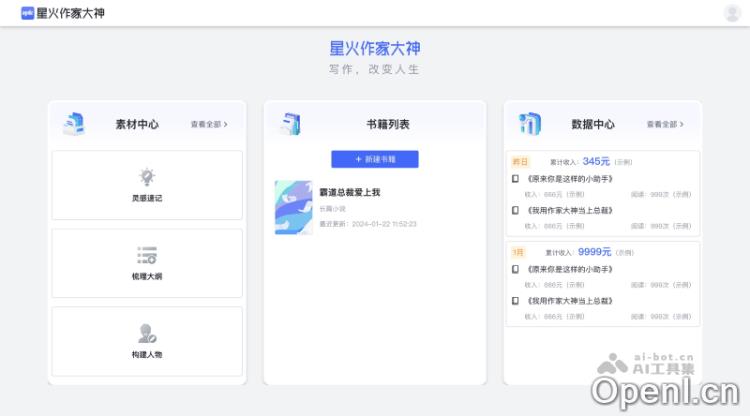Click the 长篇小说 genre label
Image resolution: width=750 pixels, height=416 pixels.
tap(332, 209)
